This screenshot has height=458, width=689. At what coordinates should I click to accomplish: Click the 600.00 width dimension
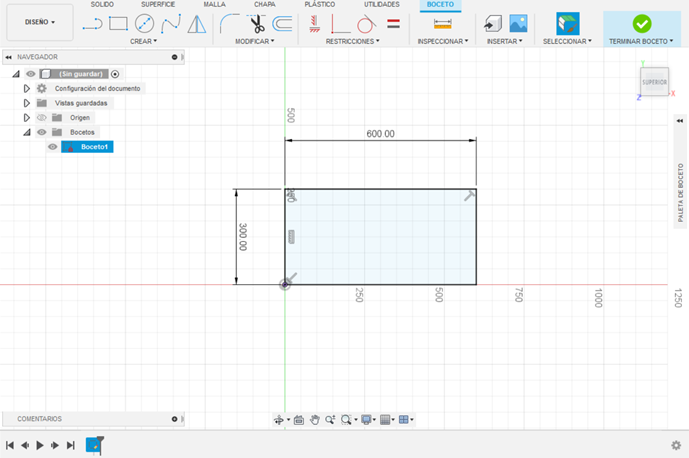pyautogui.click(x=381, y=134)
